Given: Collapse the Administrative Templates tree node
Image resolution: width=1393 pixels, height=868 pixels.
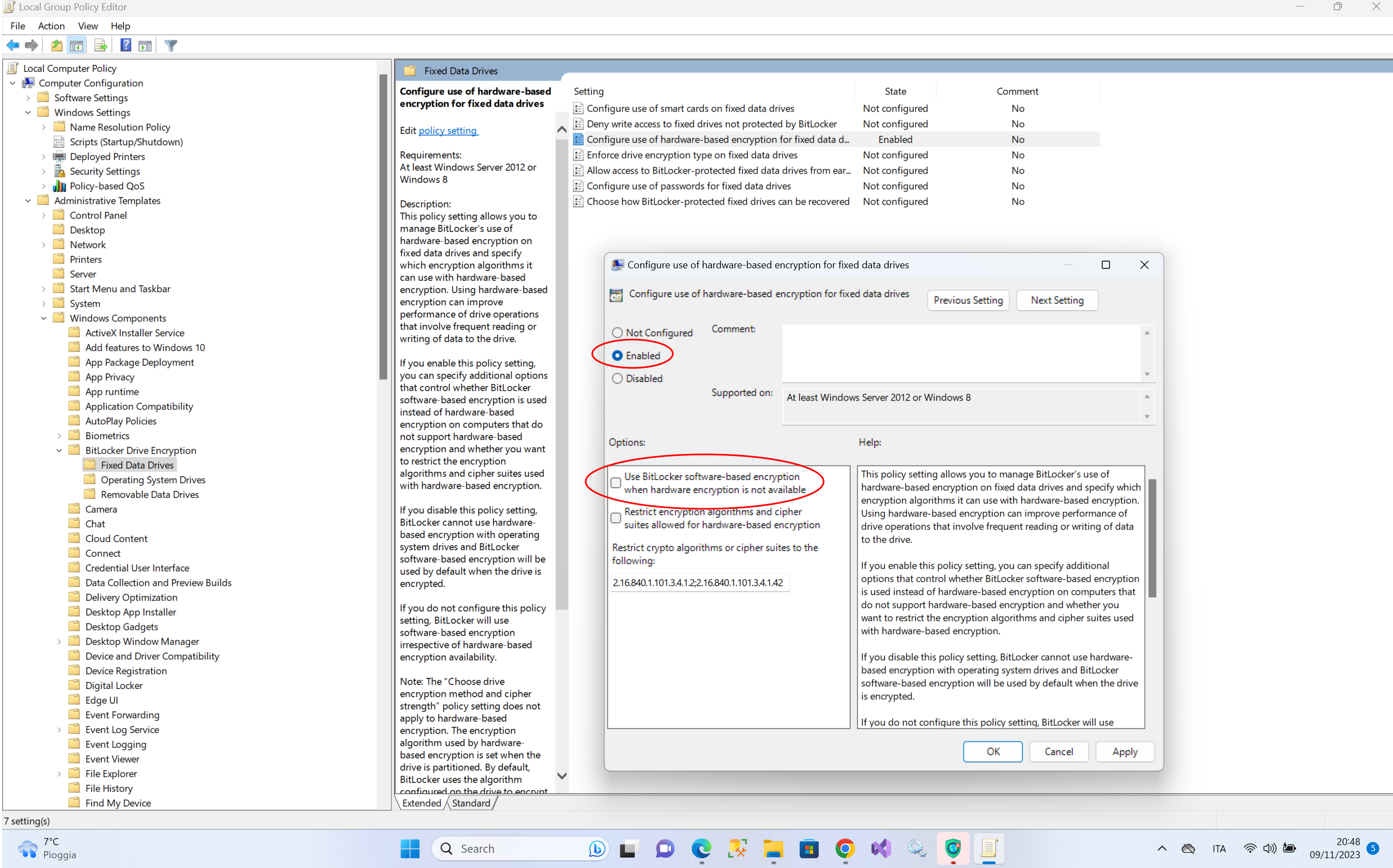Looking at the screenshot, I should [x=28, y=201].
